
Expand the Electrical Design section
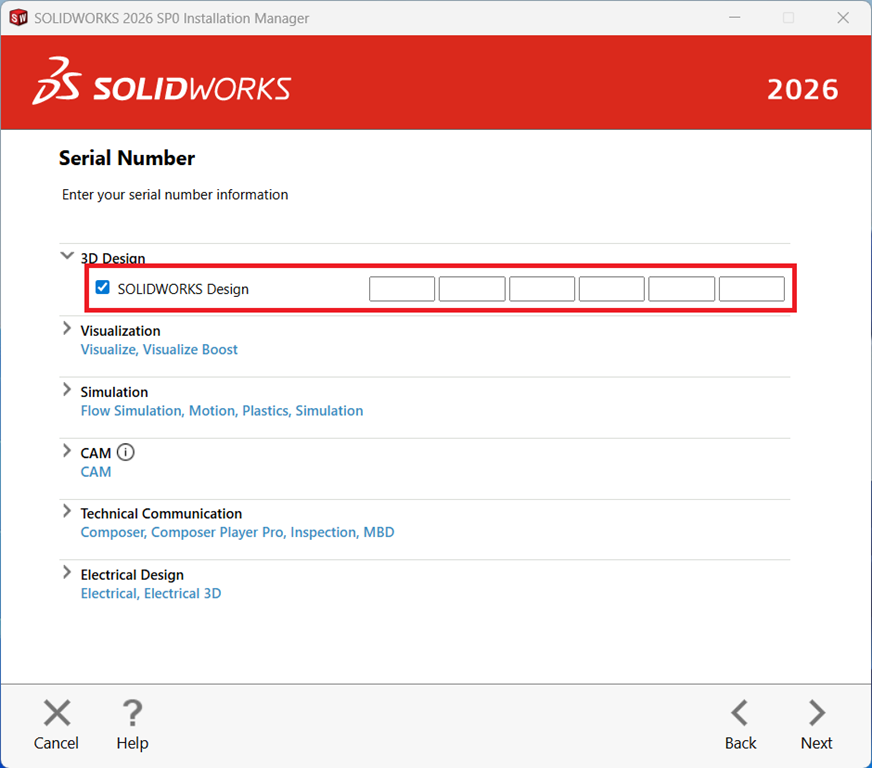coord(67,573)
